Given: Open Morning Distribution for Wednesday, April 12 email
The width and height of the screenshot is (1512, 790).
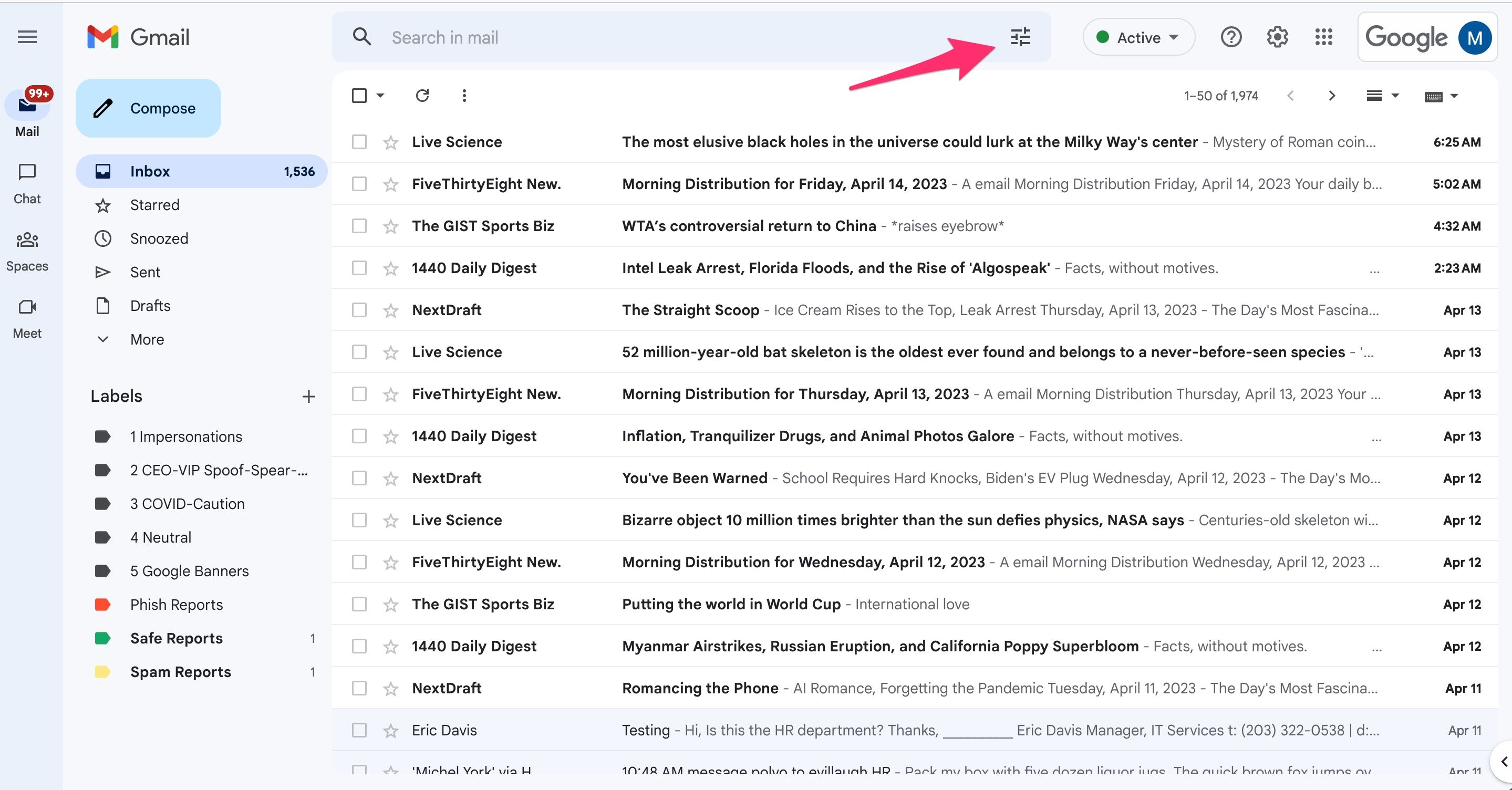Looking at the screenshot, I should (x=915, y=562).
